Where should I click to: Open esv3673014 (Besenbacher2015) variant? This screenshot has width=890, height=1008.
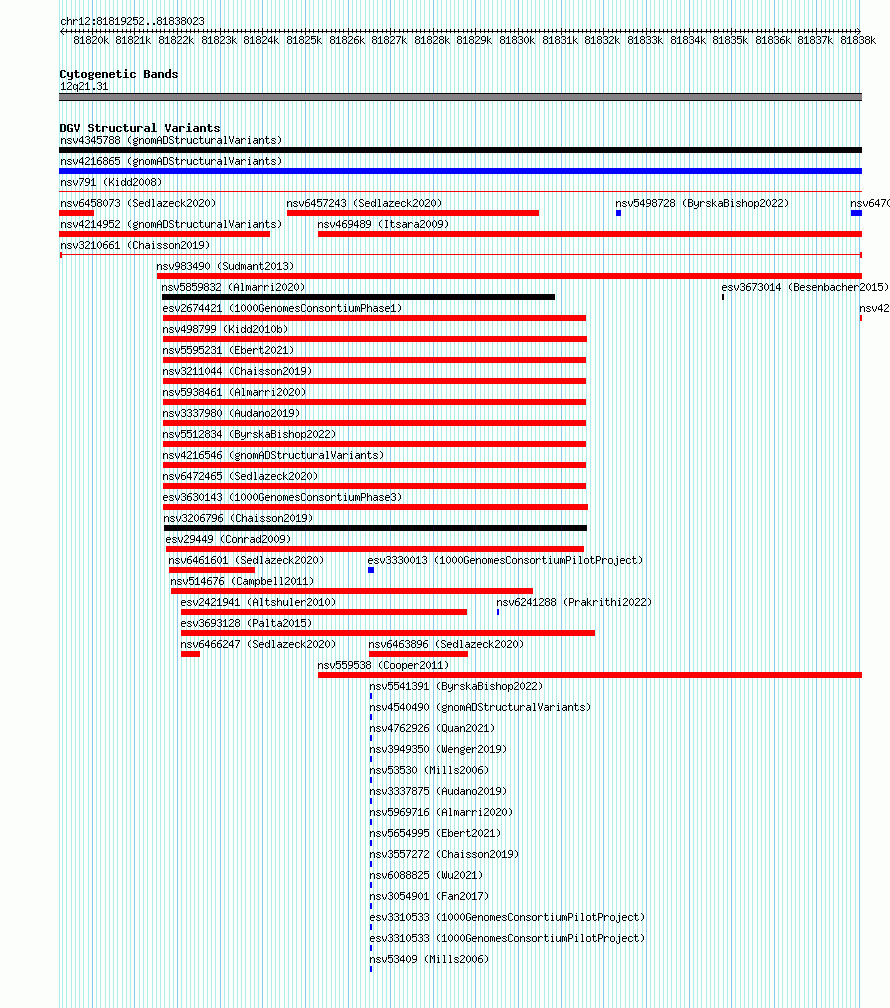click(x=805, y=287)
